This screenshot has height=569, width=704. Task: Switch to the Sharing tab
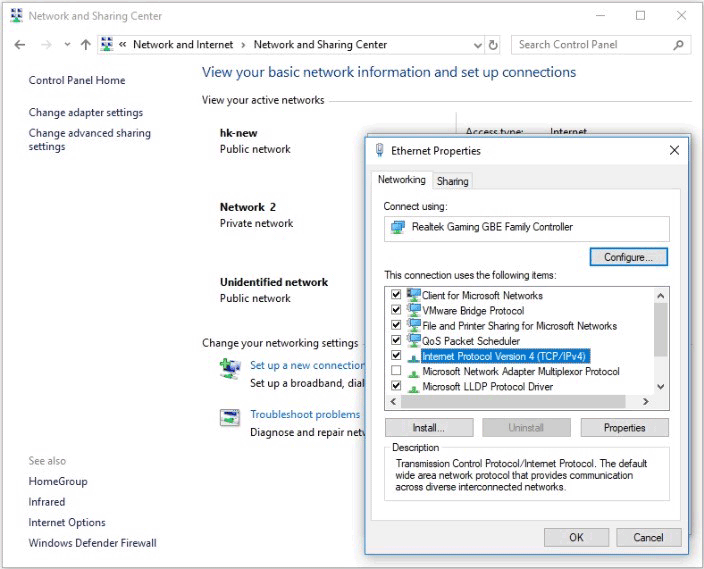[453, 181]
